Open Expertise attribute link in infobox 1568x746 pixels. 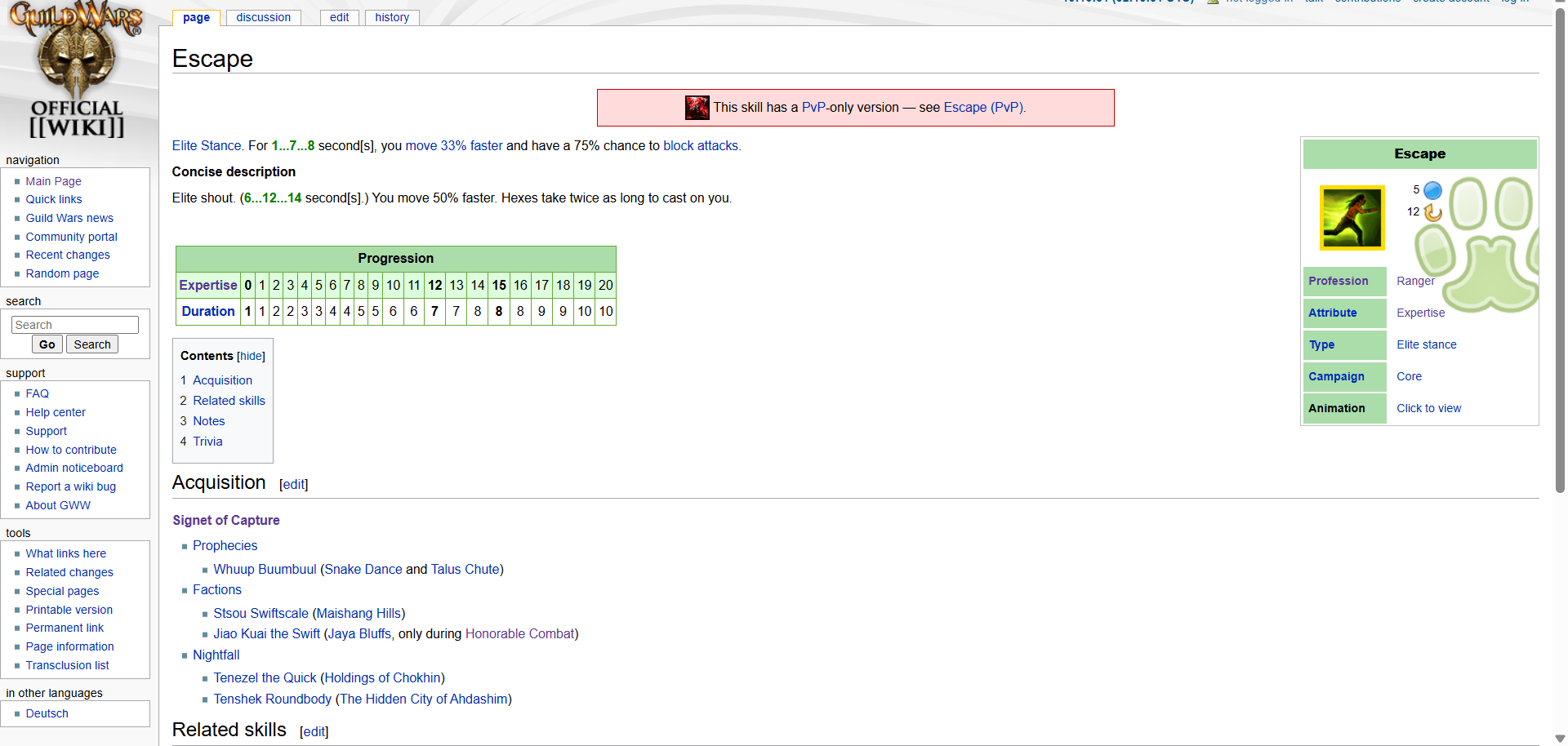[x=1420, y=313]
